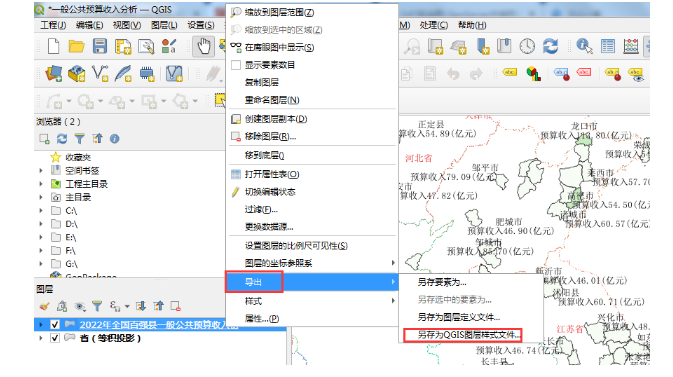
Task: Click the New GeoPackage layer box icon
Action: click(x=76, y=73)
